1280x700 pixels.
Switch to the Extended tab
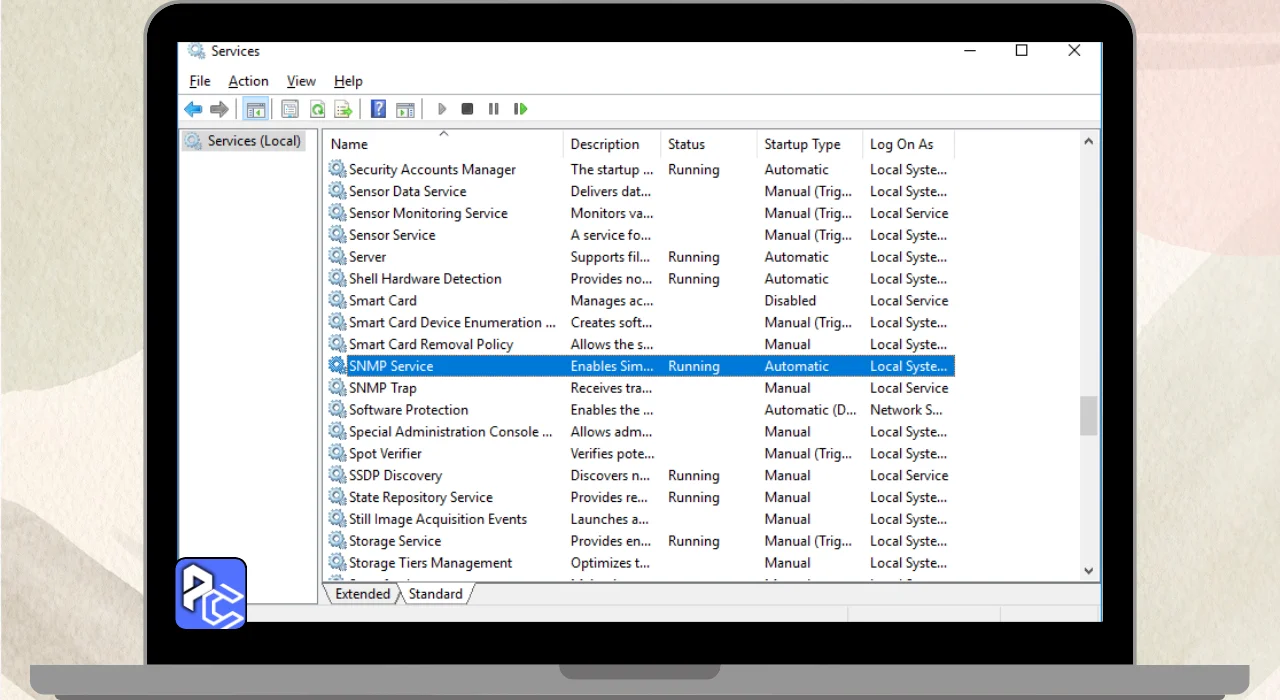tap(362, 594)
